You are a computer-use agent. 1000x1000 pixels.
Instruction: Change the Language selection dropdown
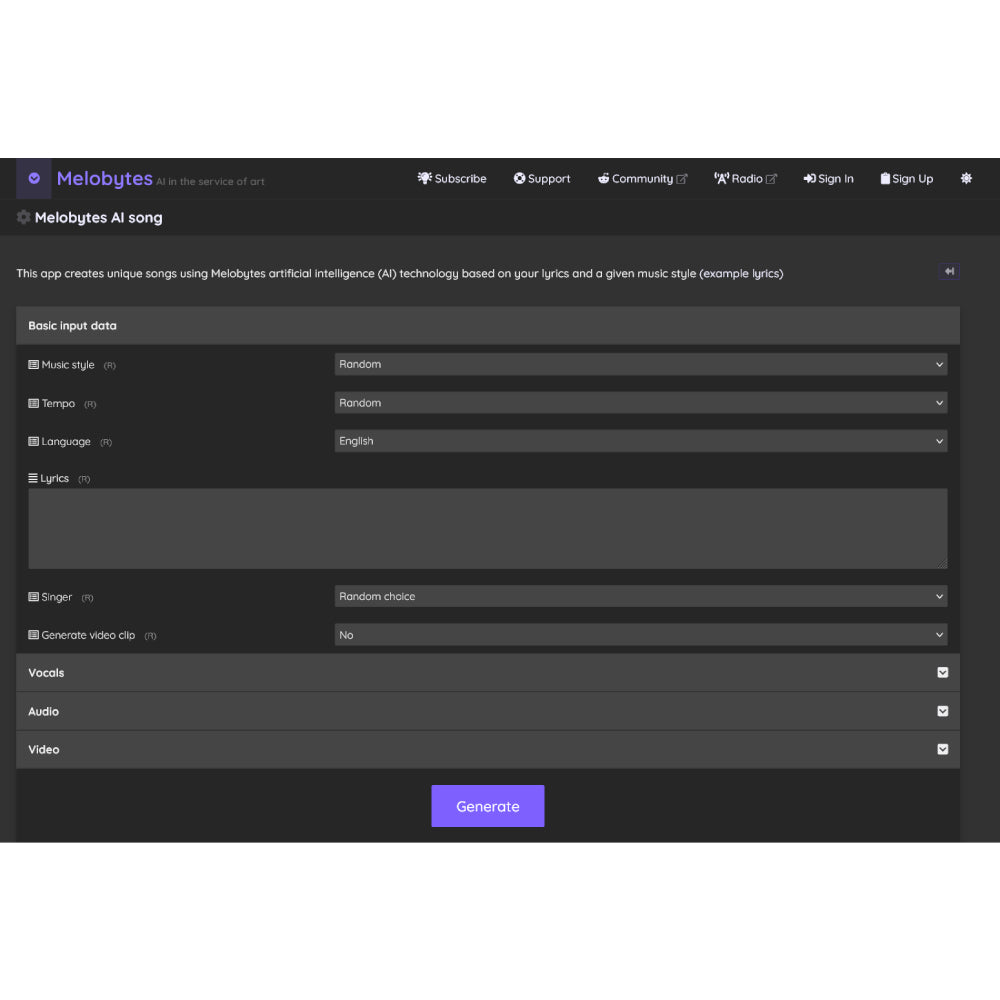[x=640, y=440]
